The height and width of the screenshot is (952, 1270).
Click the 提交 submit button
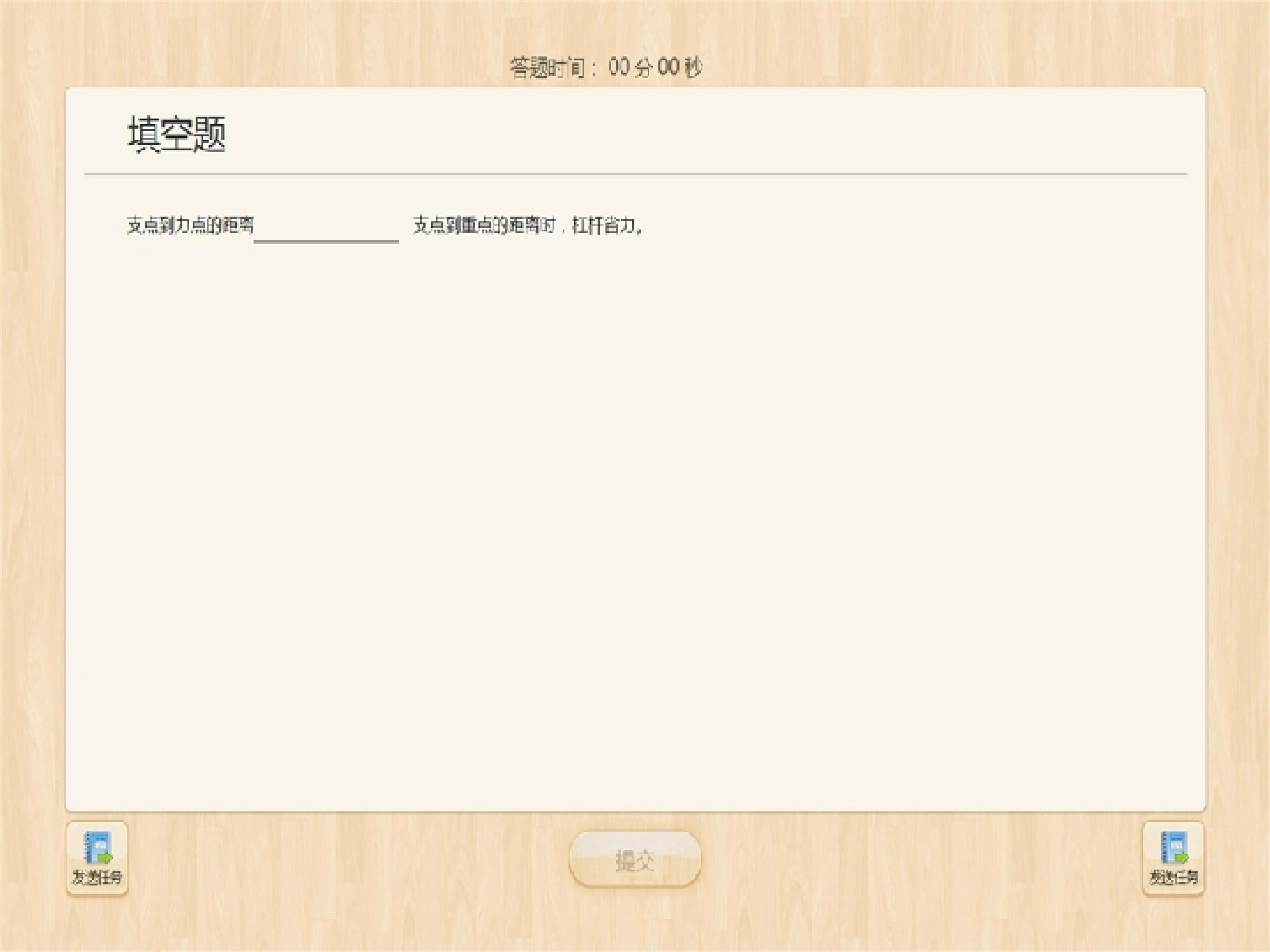tap(635, 859)
